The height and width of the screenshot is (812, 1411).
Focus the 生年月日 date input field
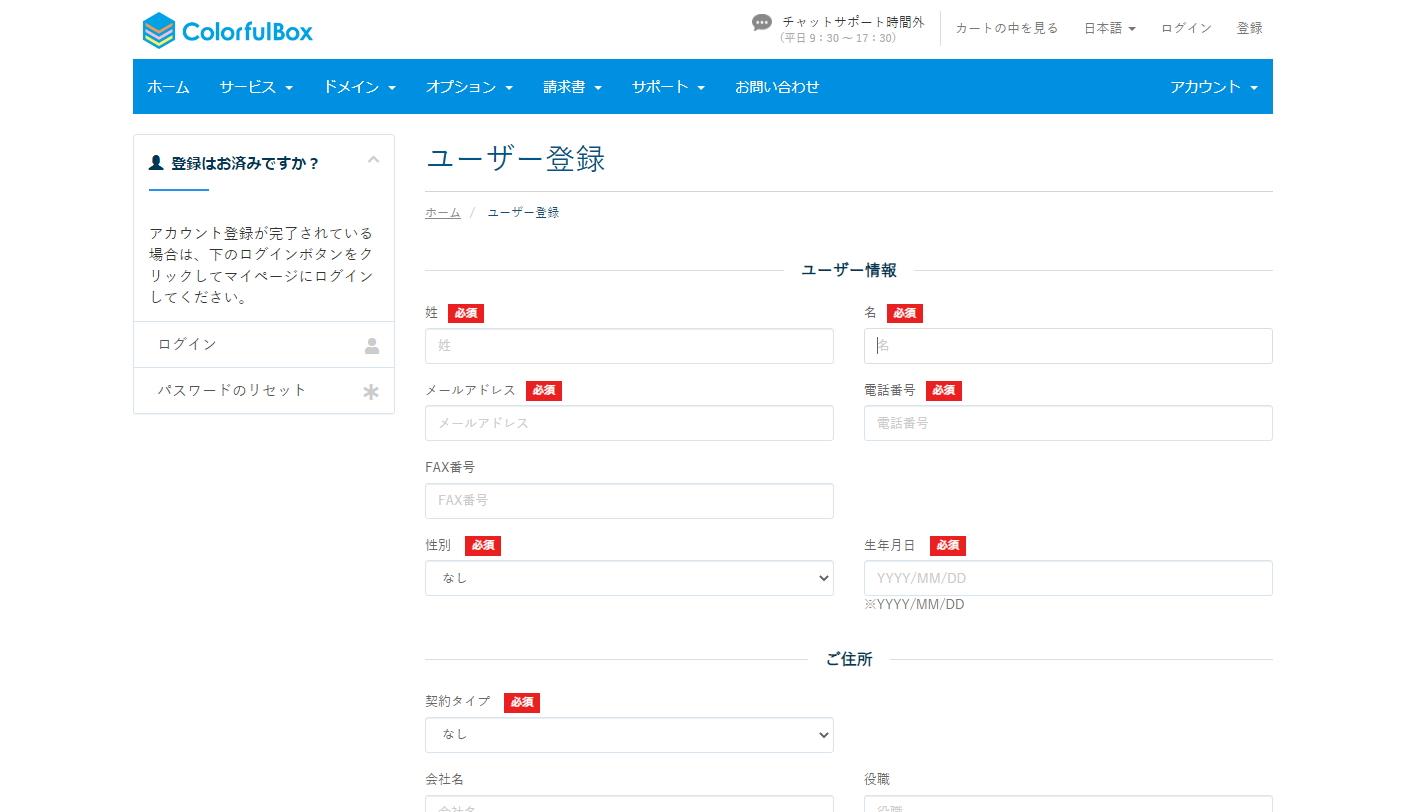1068,578
